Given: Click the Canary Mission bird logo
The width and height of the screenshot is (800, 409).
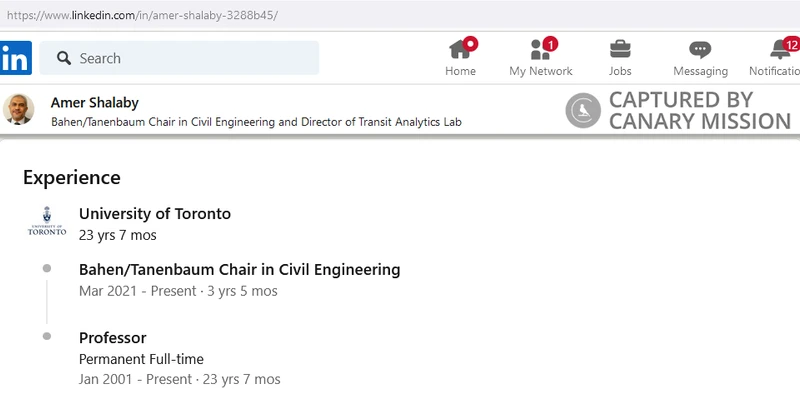Looking at the screenshot, I should pyautogui.click(x=582, y=110).
